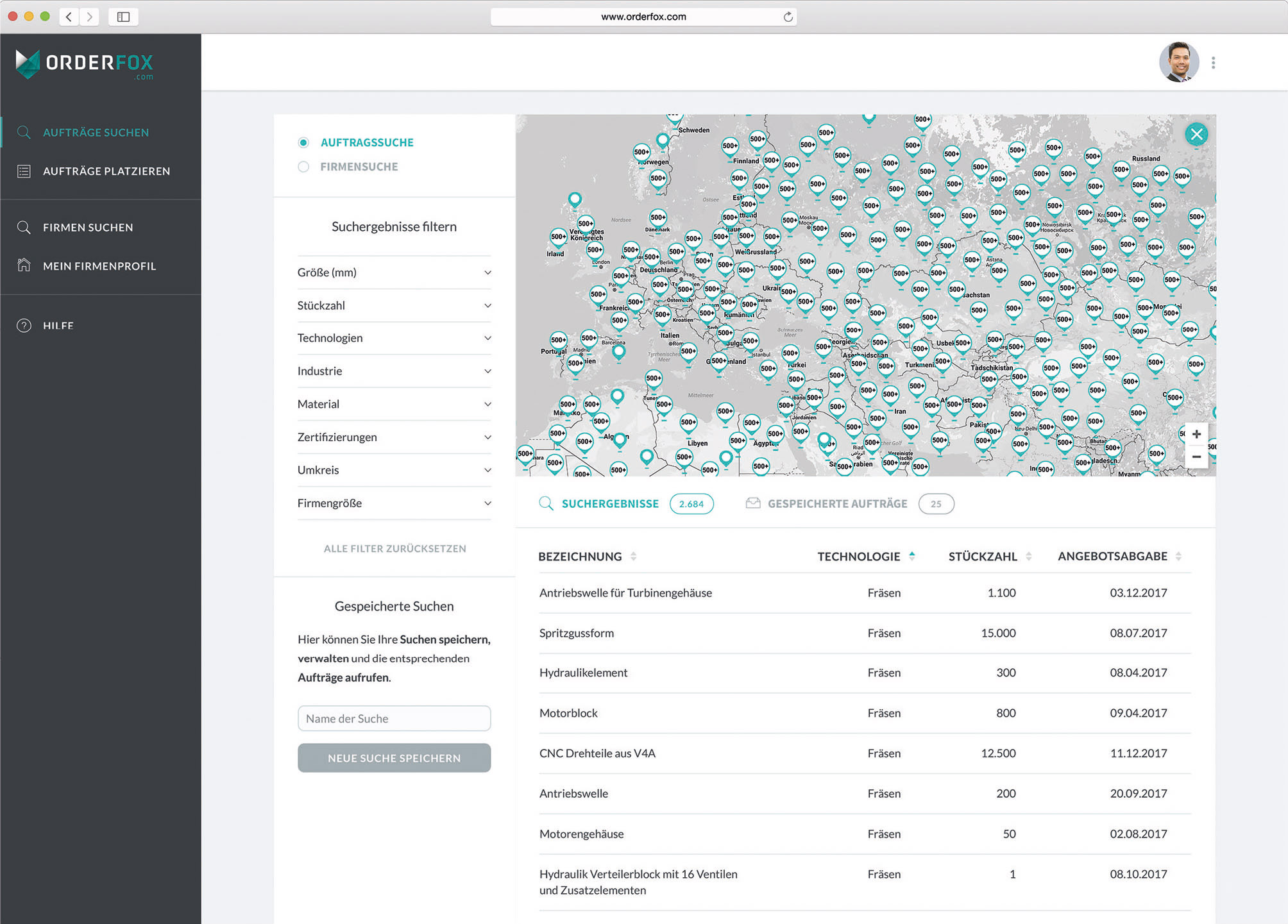Screen dimensions: 1288x924
Task: Open Mein Firmenprofil using the house icon
Action: coord(24,265)
